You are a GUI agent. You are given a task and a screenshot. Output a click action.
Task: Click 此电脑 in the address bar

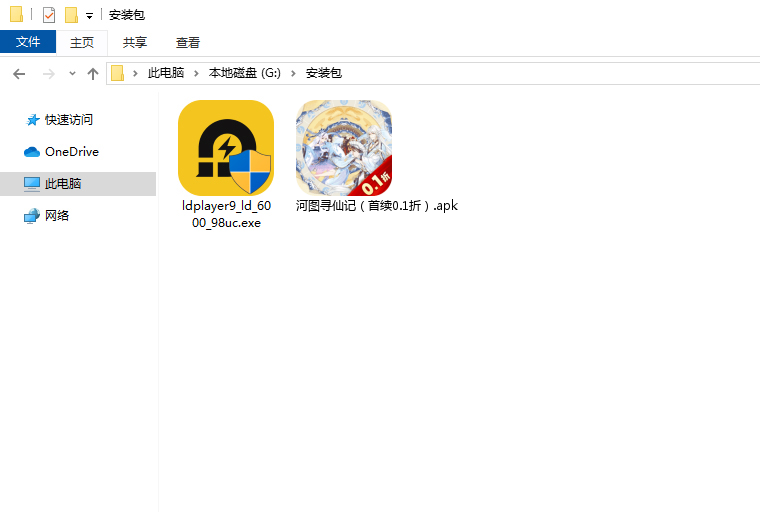[x=166, y=73]
